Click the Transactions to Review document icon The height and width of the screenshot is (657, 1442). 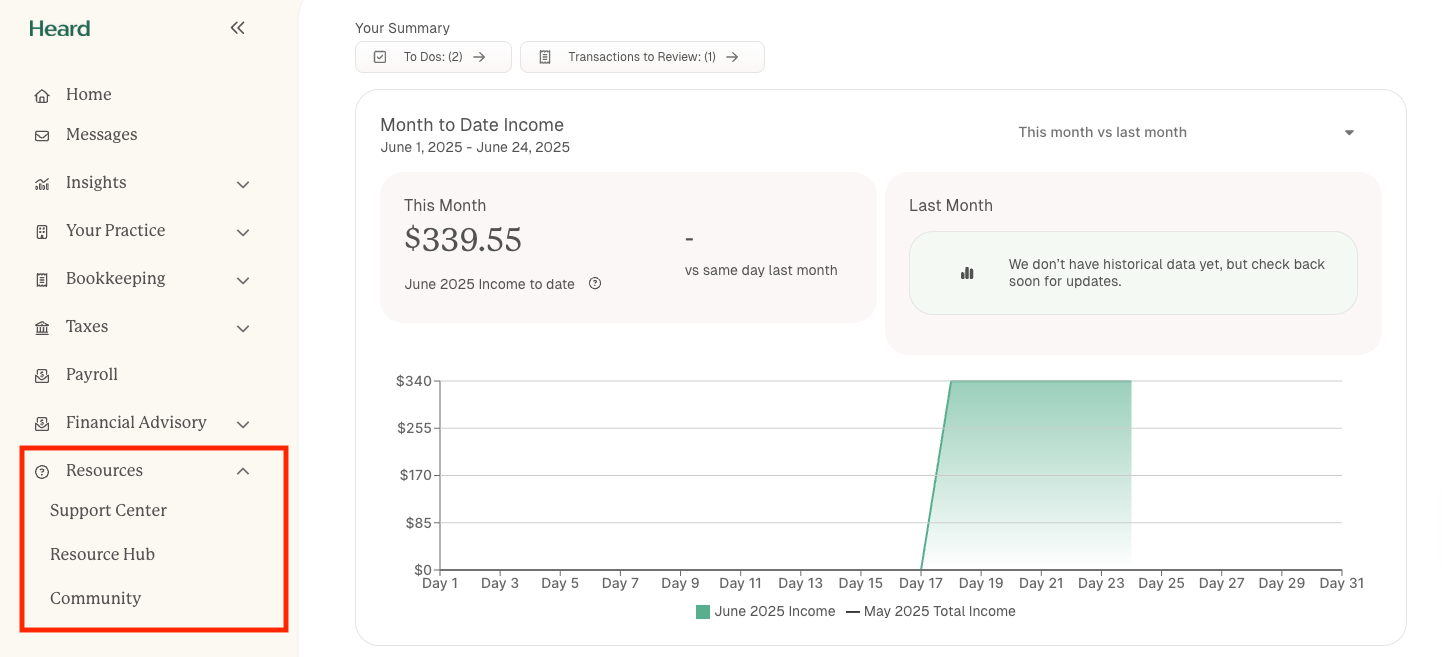545,57
